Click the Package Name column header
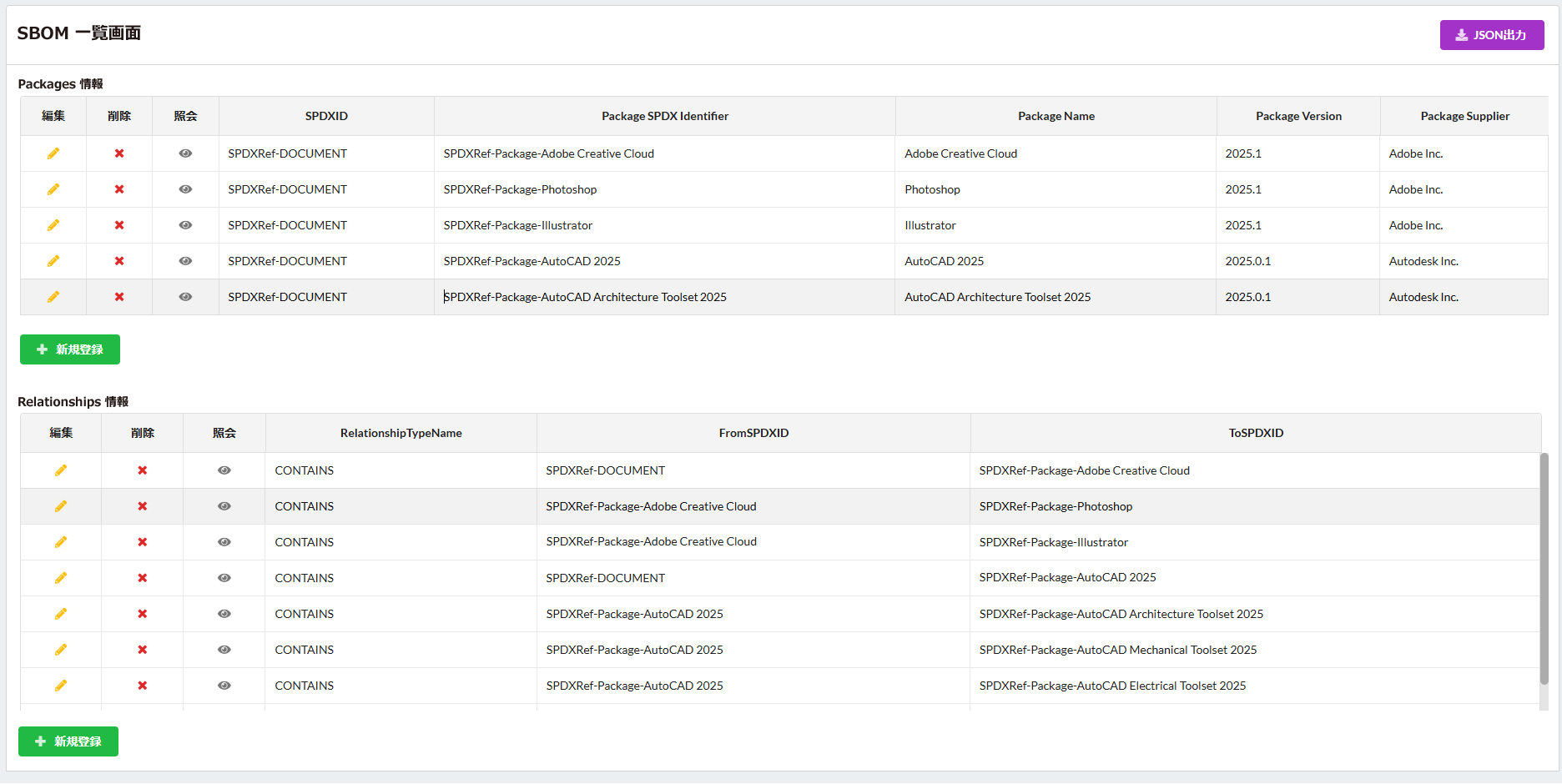This screenshot has width=1562, height=784. point(1056,116)
